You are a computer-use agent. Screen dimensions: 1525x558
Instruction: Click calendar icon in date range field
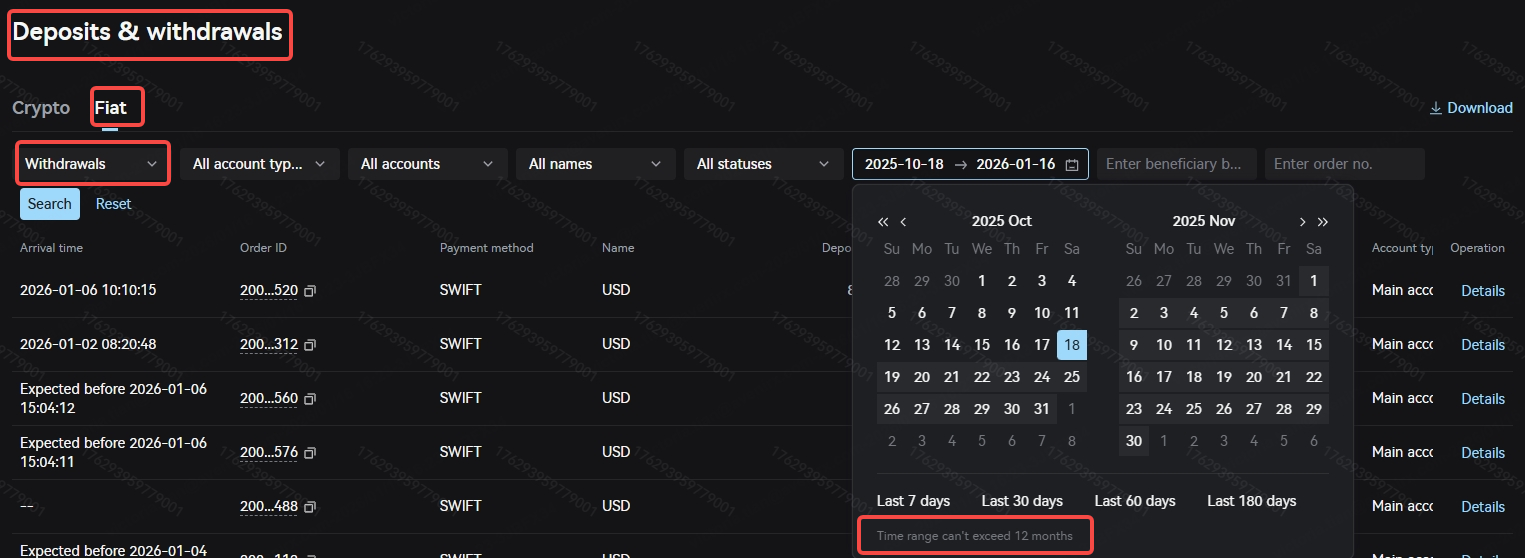coord(1072,165)
